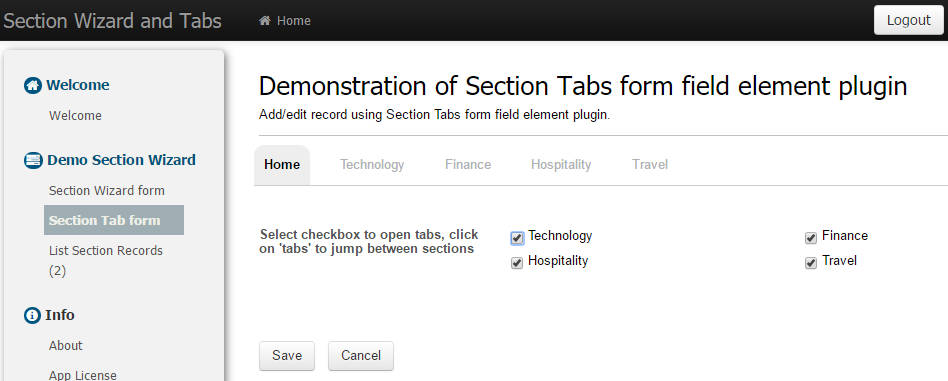Click the Home icon in top navbar
This screenshot has width=948, height=381.
(x=264, y=21)
